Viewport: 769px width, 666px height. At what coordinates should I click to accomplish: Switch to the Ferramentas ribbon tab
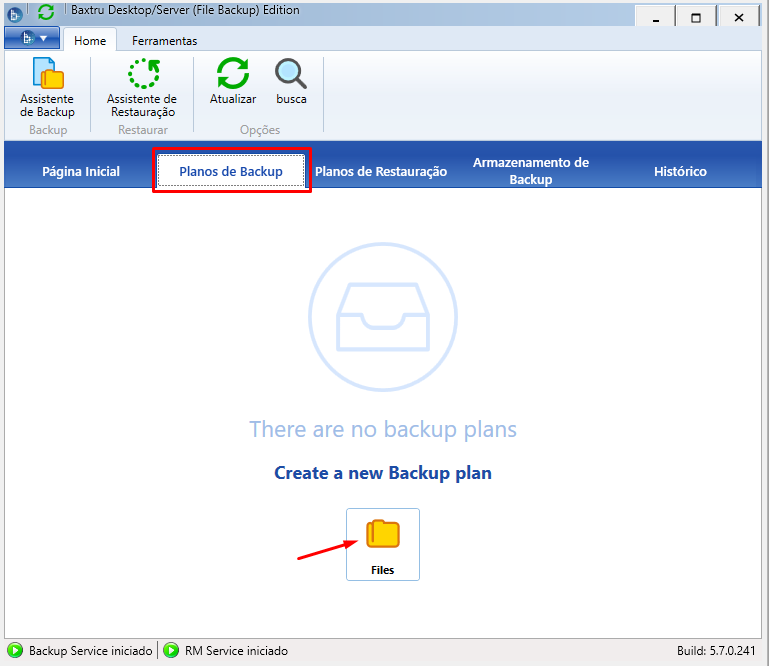[x=164, y=40]
